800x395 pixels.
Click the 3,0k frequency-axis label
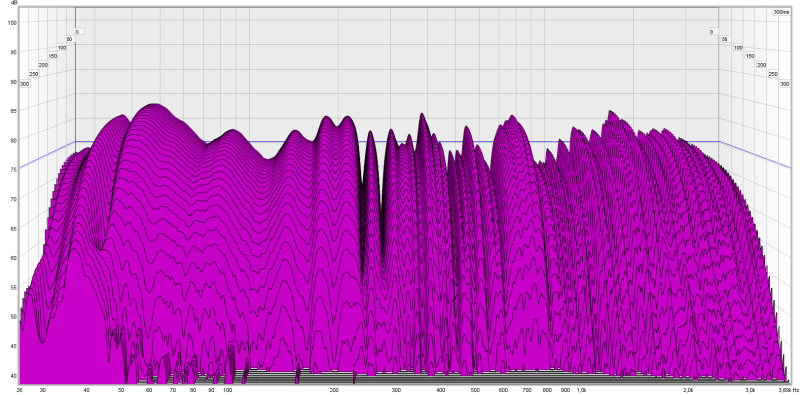click(x=751, y=390)
